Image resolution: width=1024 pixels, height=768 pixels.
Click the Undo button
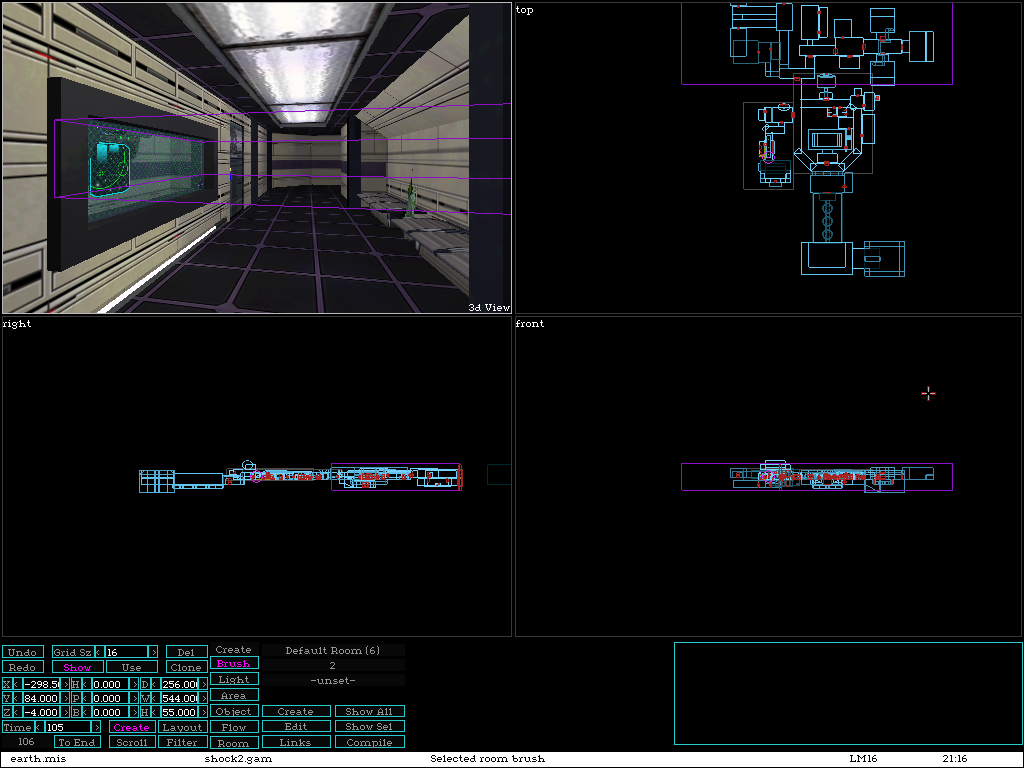click(x=23, y=652)
